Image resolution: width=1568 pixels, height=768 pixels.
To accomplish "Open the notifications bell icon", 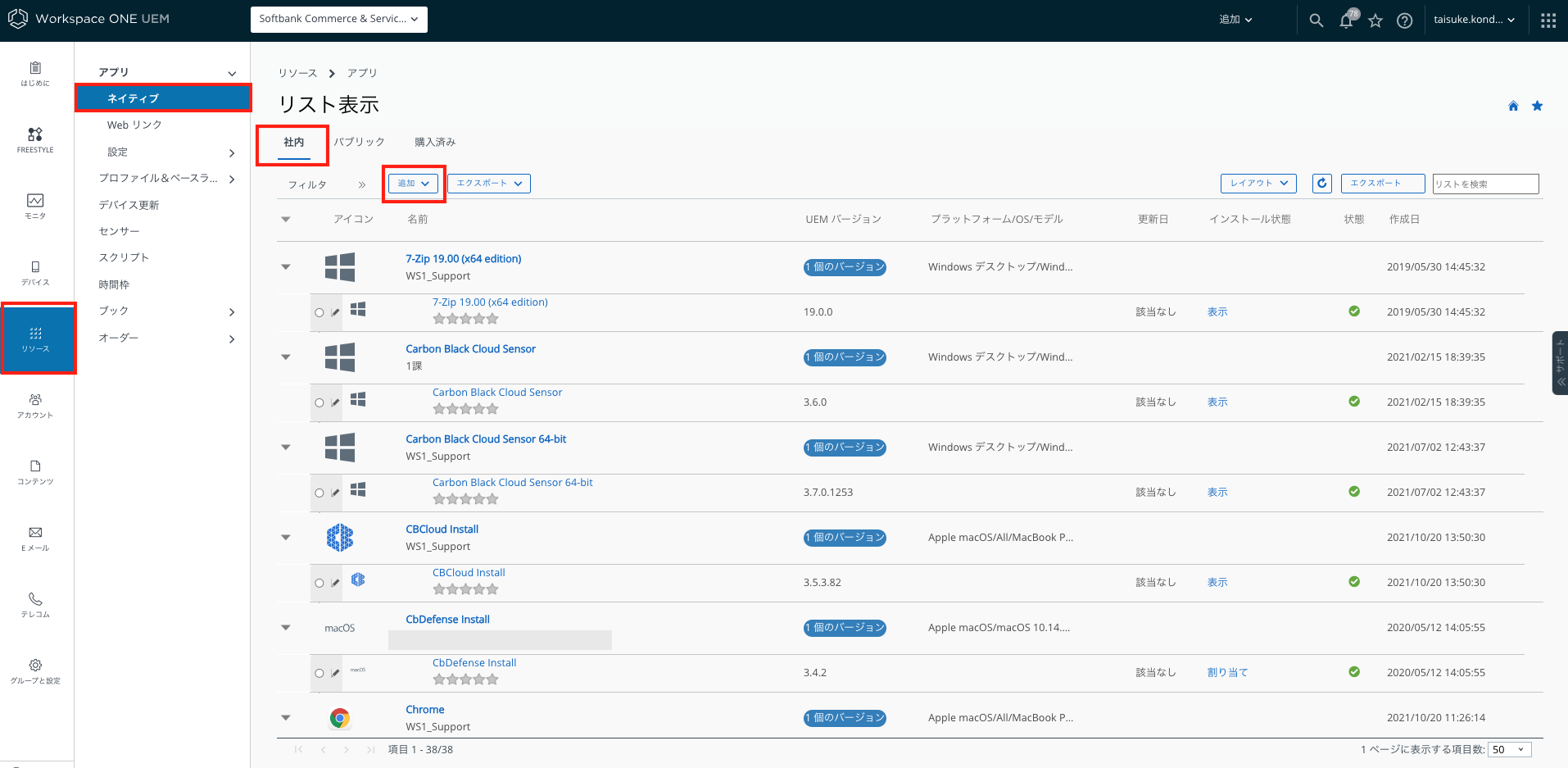I will [x=1346, y=20].
